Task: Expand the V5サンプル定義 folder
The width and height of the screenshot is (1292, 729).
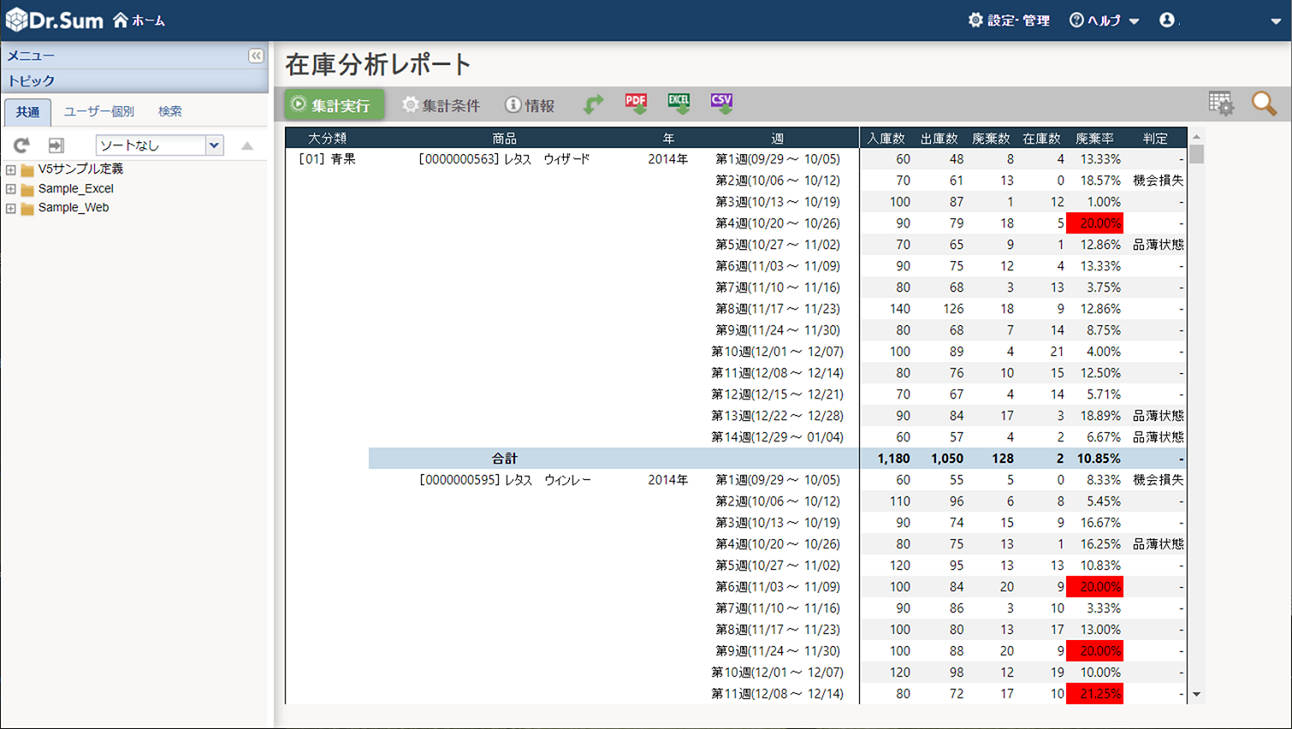Action: pos(11,170)
